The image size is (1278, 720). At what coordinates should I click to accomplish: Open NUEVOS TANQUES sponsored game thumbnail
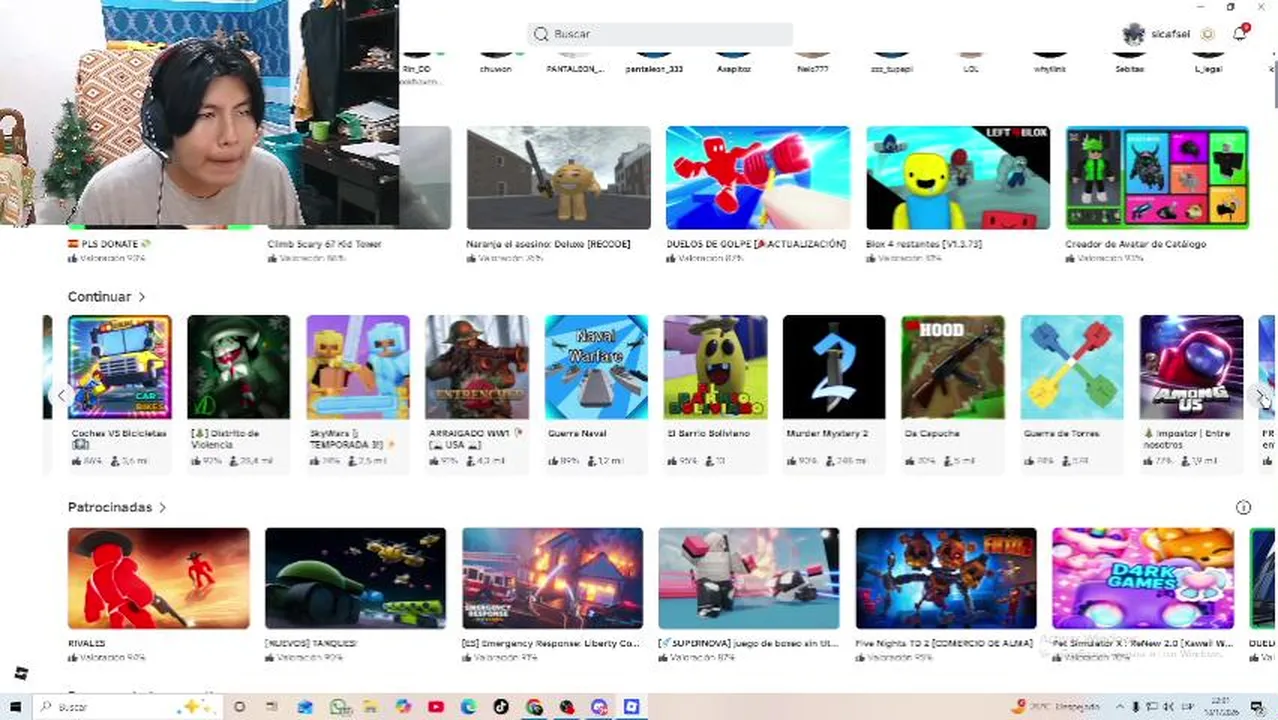tap(355, 579)
